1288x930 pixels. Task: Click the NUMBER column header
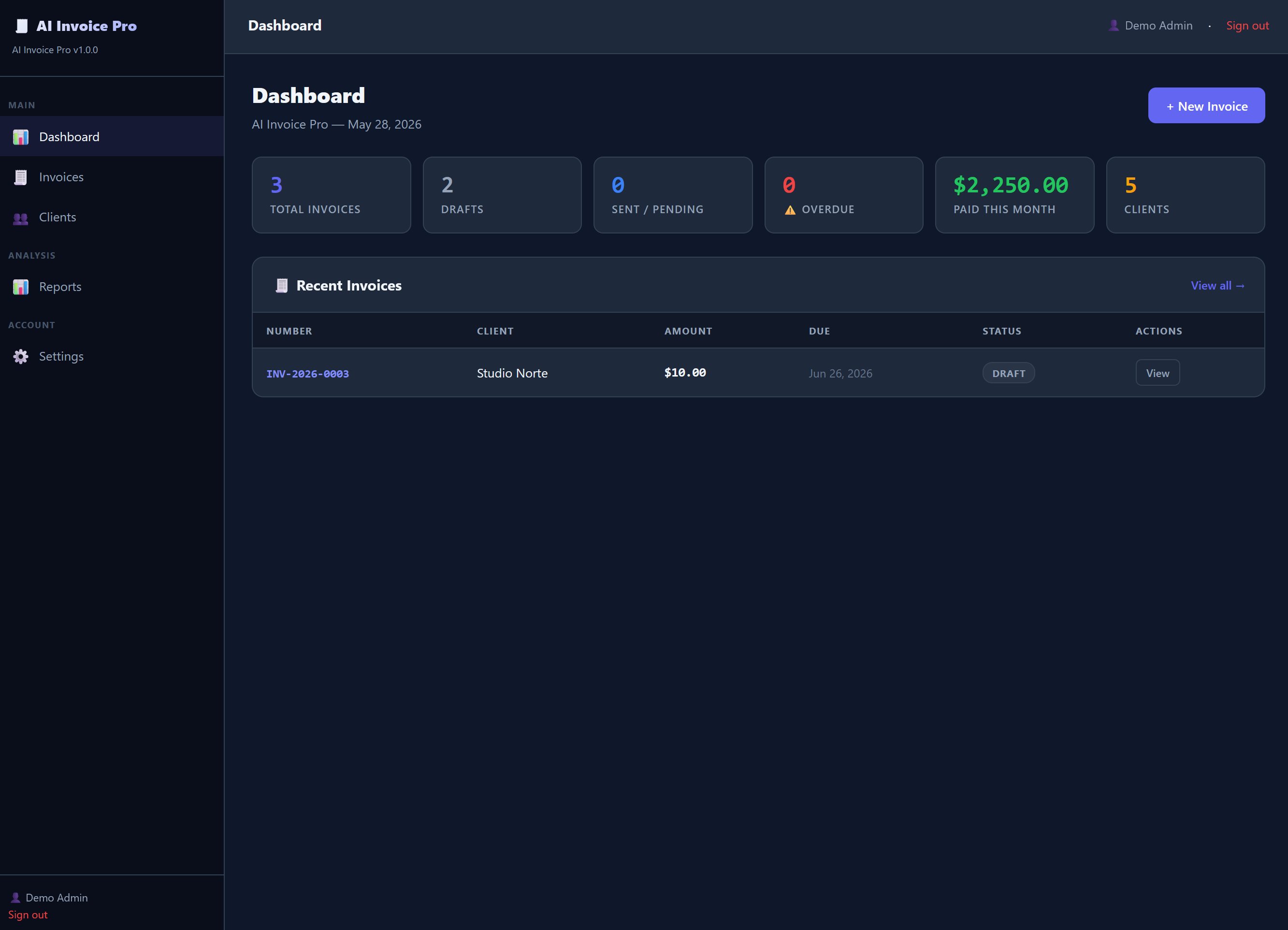289,331
